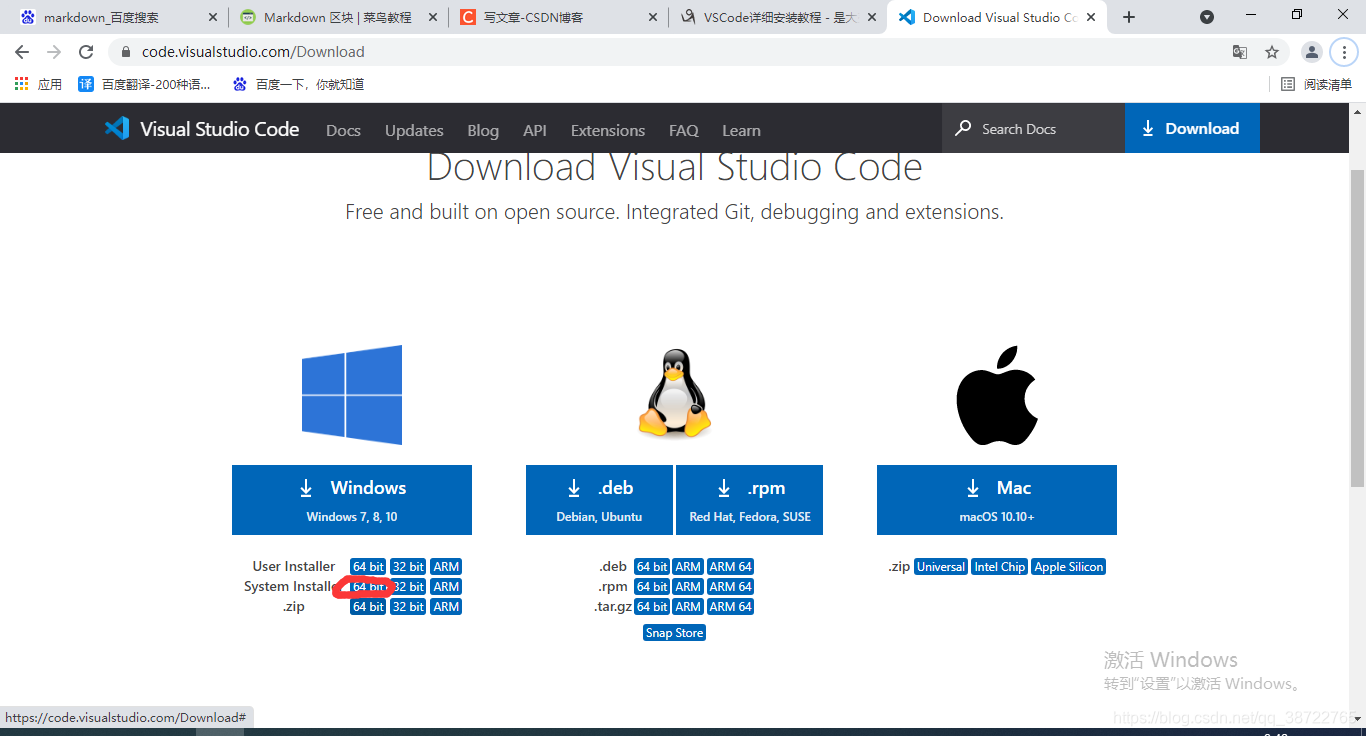
Task: Click the browser forward arrow
Action: tap(54, 52)
